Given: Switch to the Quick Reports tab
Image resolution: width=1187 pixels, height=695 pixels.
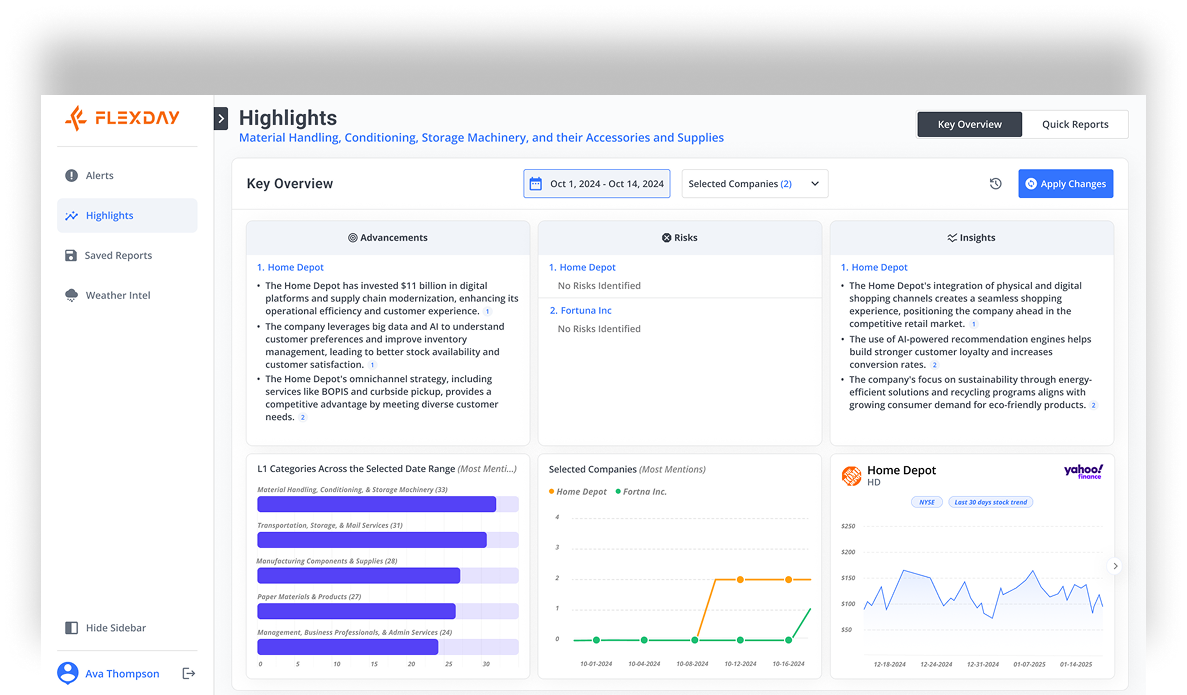Looking at the screenshot, I should pos(1075,124).
